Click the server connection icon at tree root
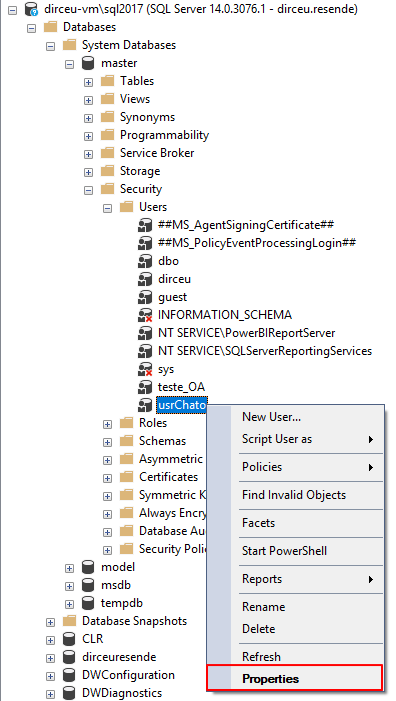Viewport: 396px width, 701px height. [x=31, y=9]
